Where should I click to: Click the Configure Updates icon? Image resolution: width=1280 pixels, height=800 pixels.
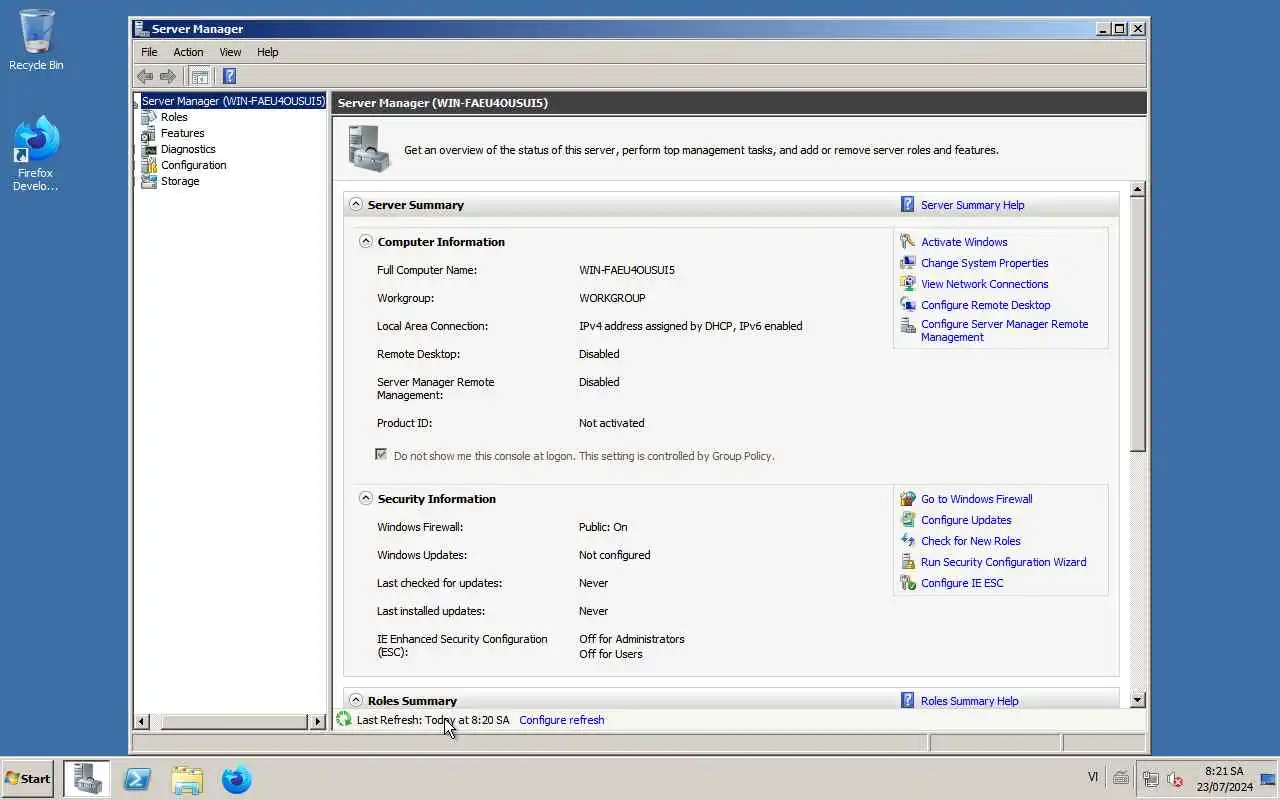click(907, 520)
